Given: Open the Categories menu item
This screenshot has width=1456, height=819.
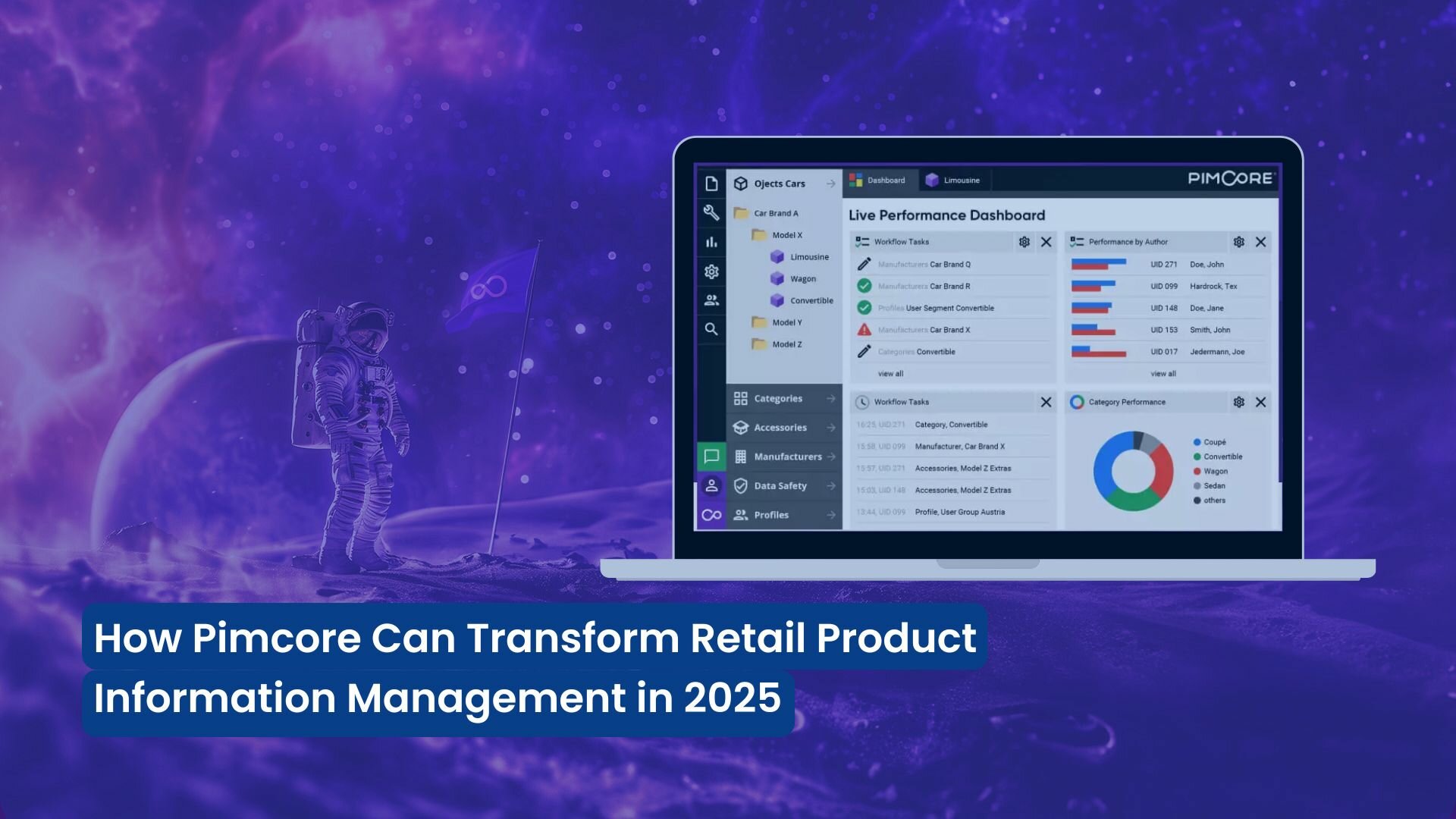Looking at the screenshot, I should [784, 398].
